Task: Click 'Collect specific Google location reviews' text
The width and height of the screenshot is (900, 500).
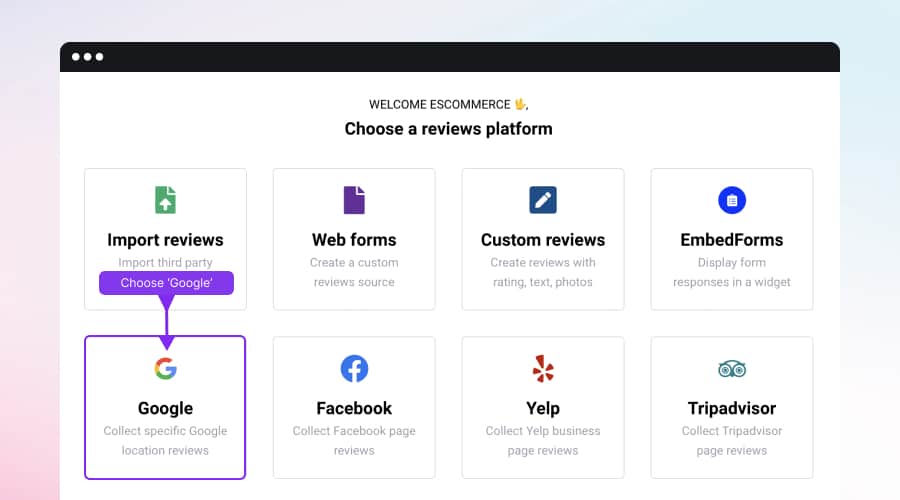Action: click(165, 441)
